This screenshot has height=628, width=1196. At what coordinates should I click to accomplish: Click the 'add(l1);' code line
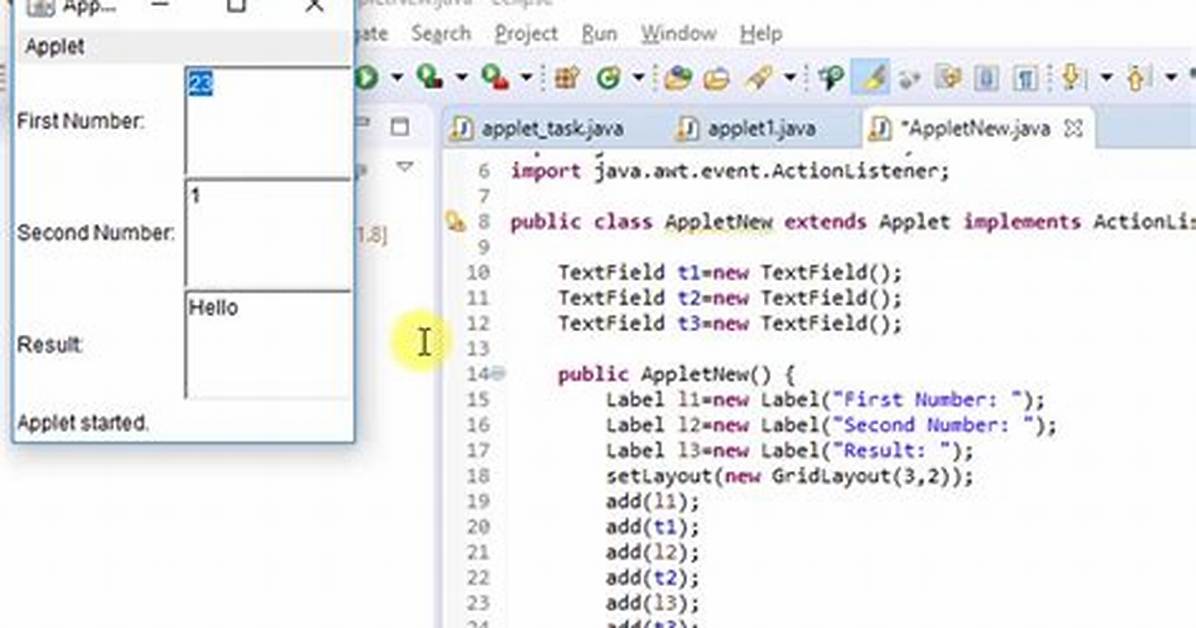coord(652,501)
